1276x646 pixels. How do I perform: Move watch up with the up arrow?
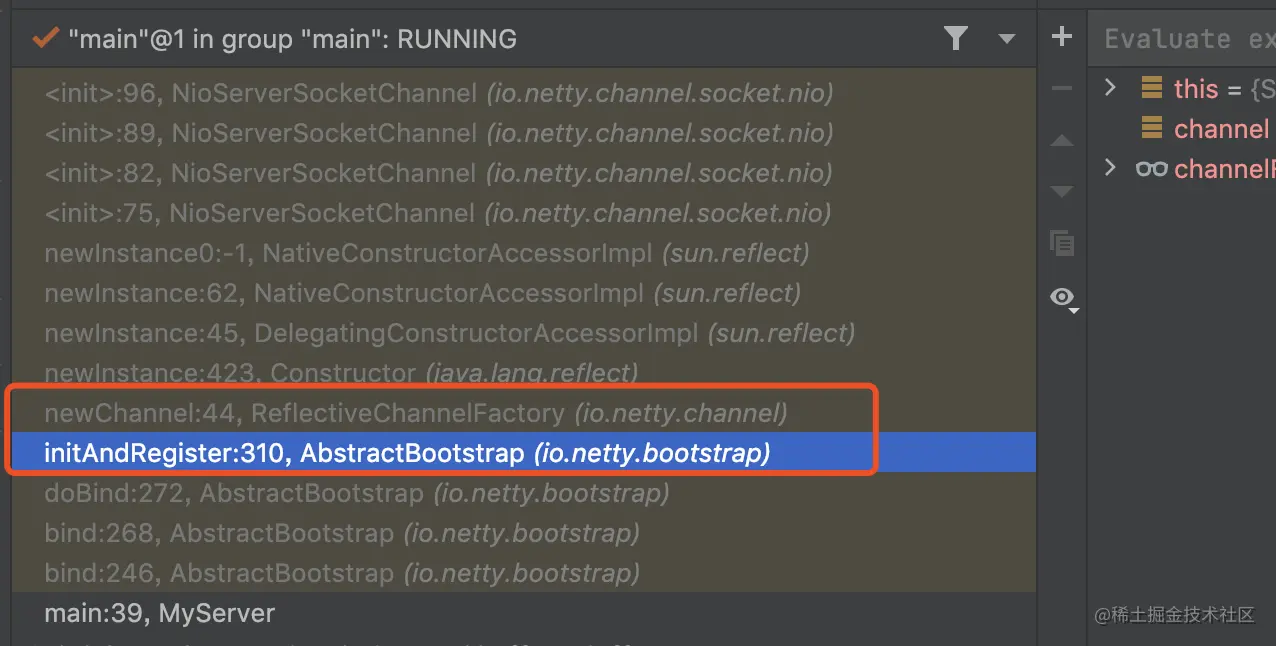click(x=1062, y=141)
